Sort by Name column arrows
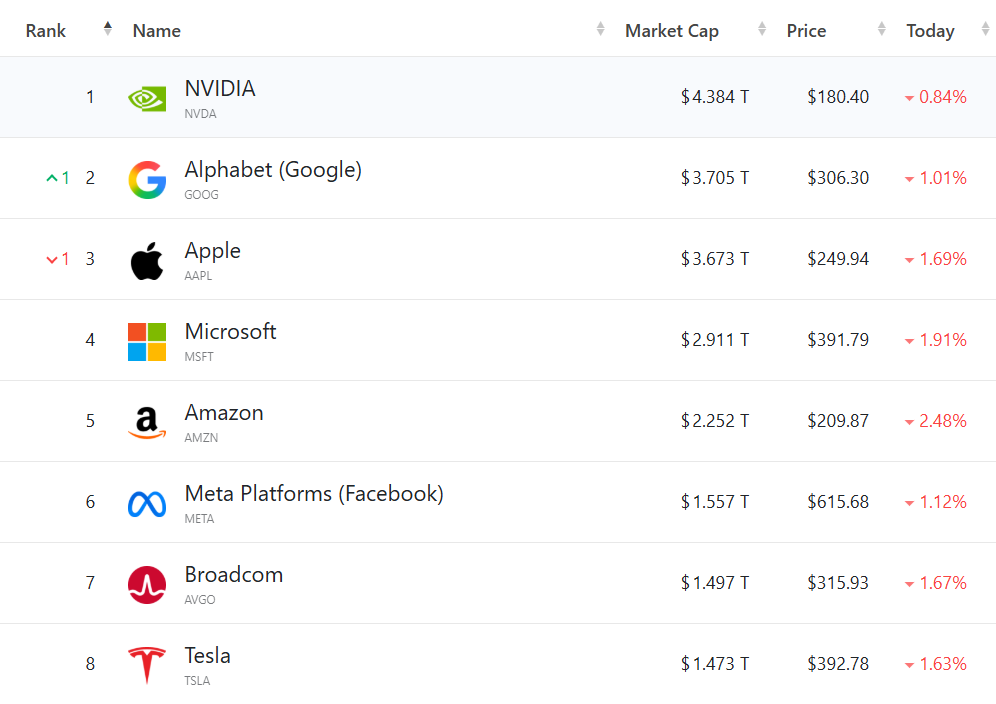 [x=600, y=30]
